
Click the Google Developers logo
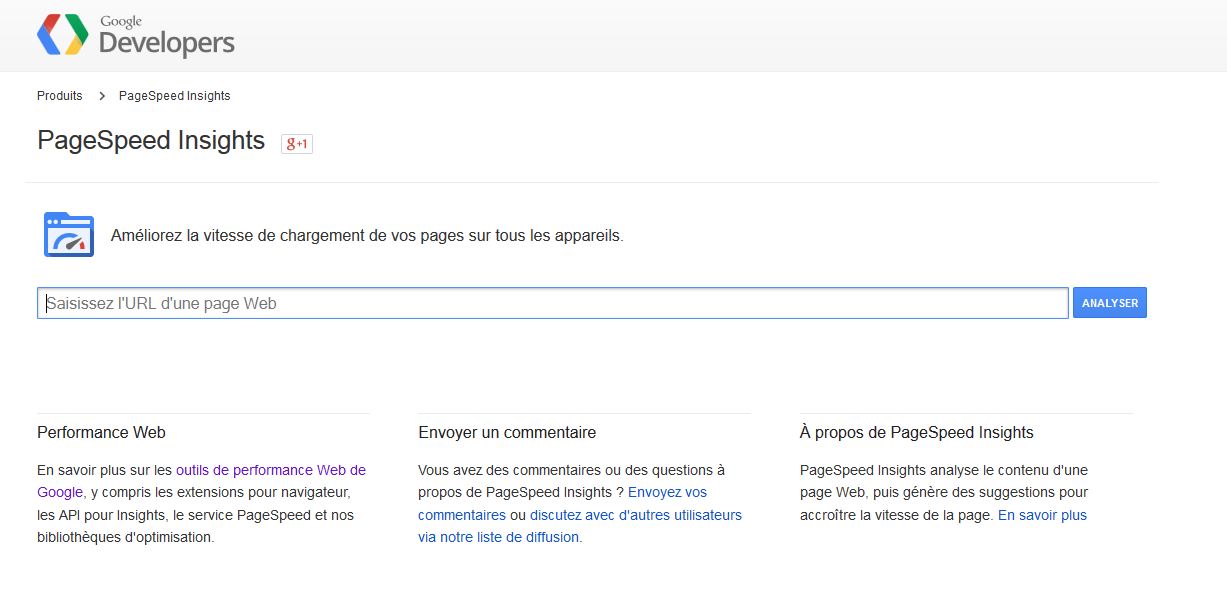(135, 36)
